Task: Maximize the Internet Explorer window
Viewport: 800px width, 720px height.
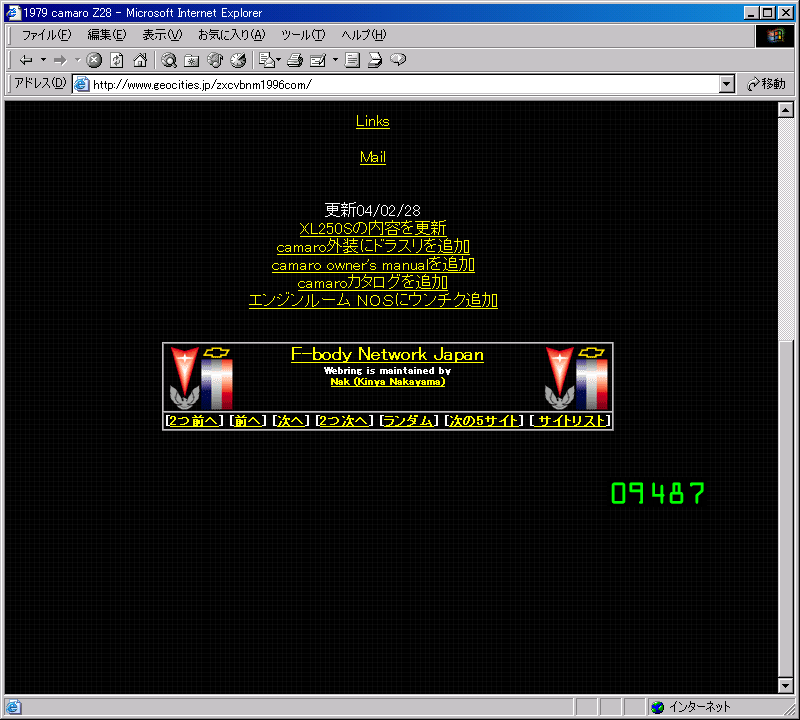Action: coord(767,13)
